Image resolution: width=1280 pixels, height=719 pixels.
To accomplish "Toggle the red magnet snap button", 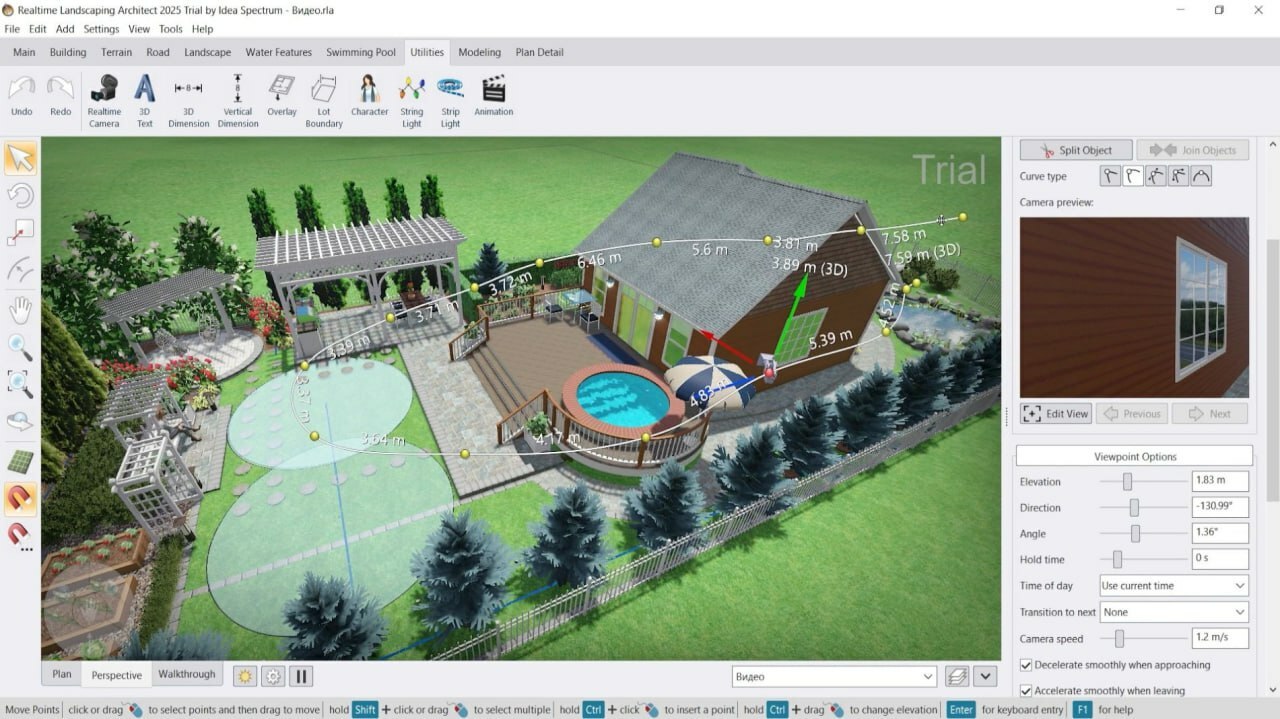I will point(20,497).
